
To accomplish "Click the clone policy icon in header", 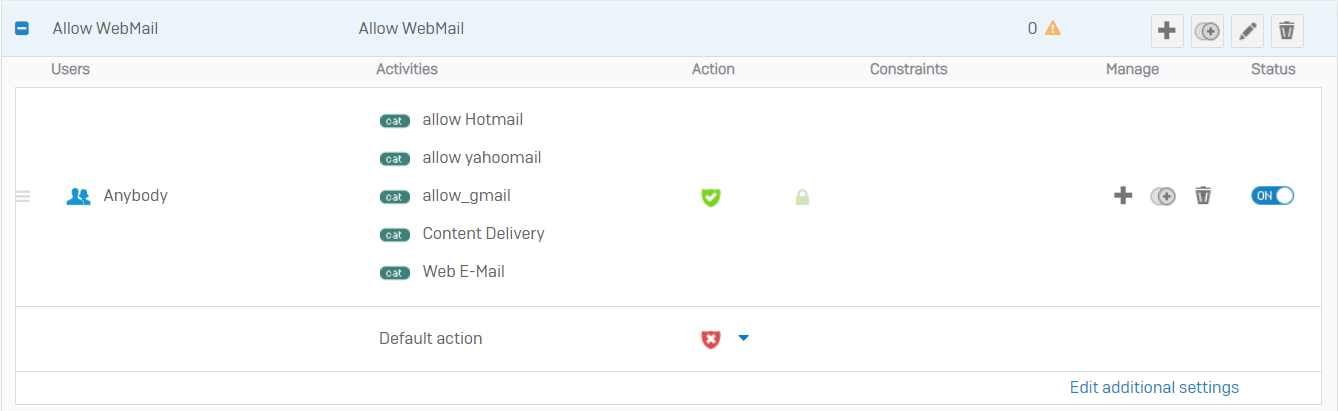I will pos(1207,31).
